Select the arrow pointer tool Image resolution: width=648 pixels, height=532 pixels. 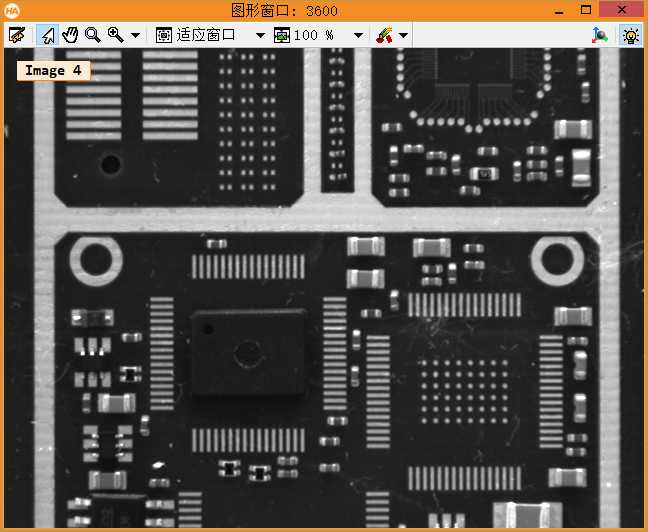pyautogui.click(x=48, y=35)
